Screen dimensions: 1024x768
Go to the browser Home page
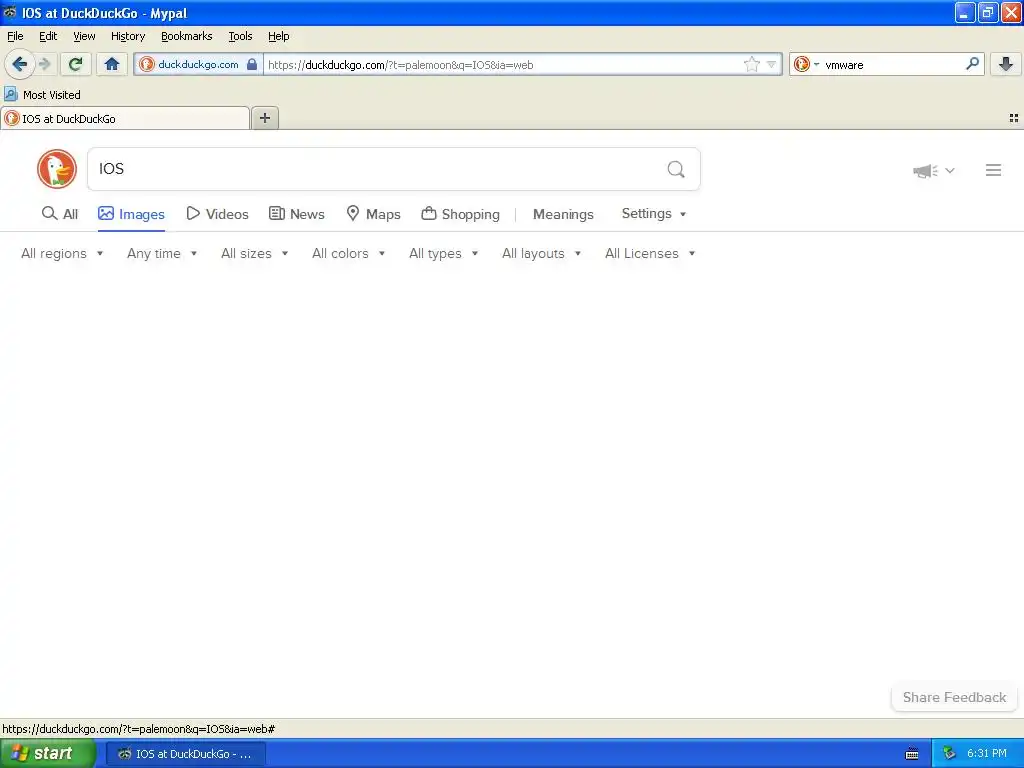tap(112, 64)
